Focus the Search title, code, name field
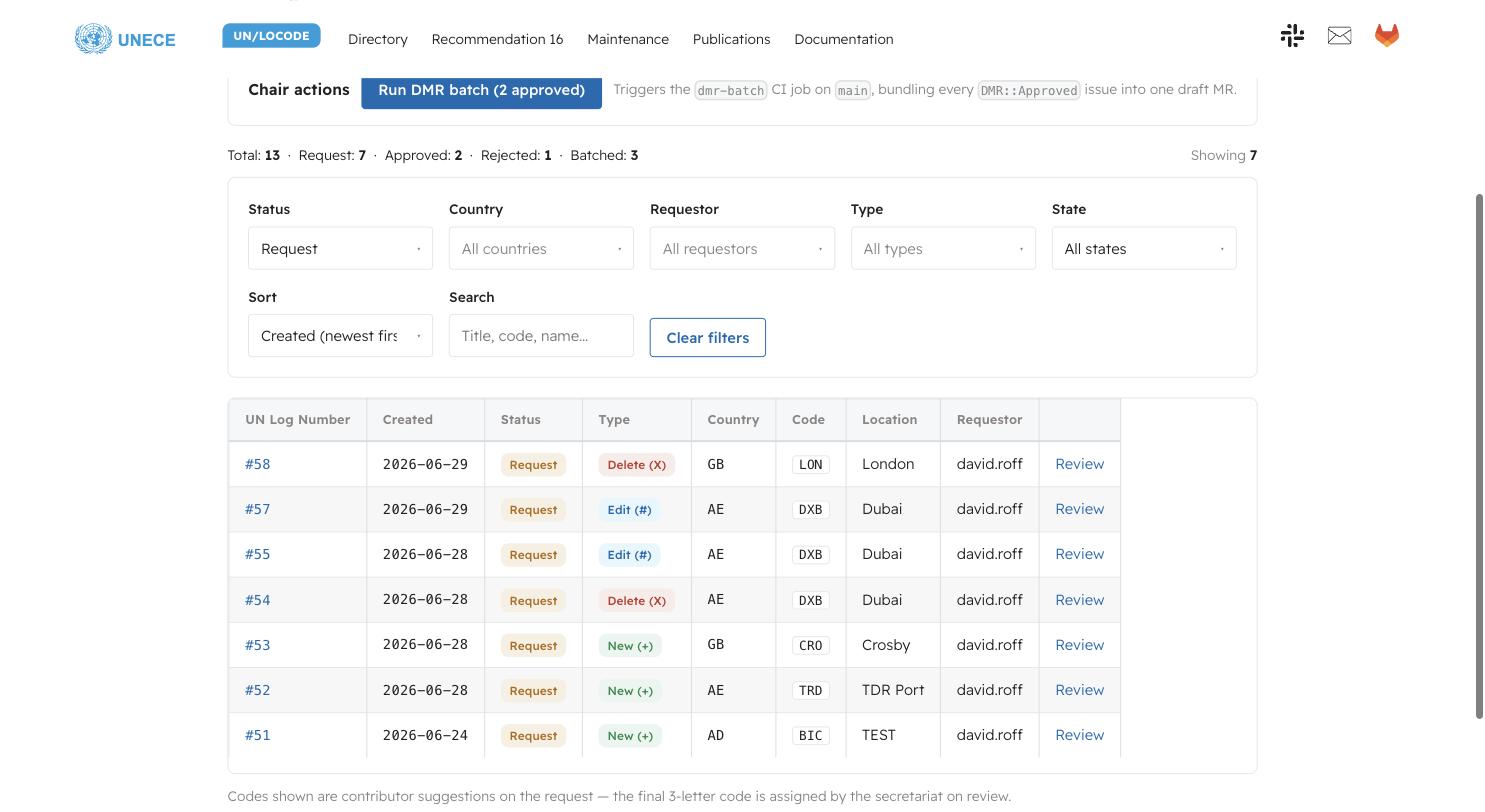 pyautogui.click(x=541, y=336)
